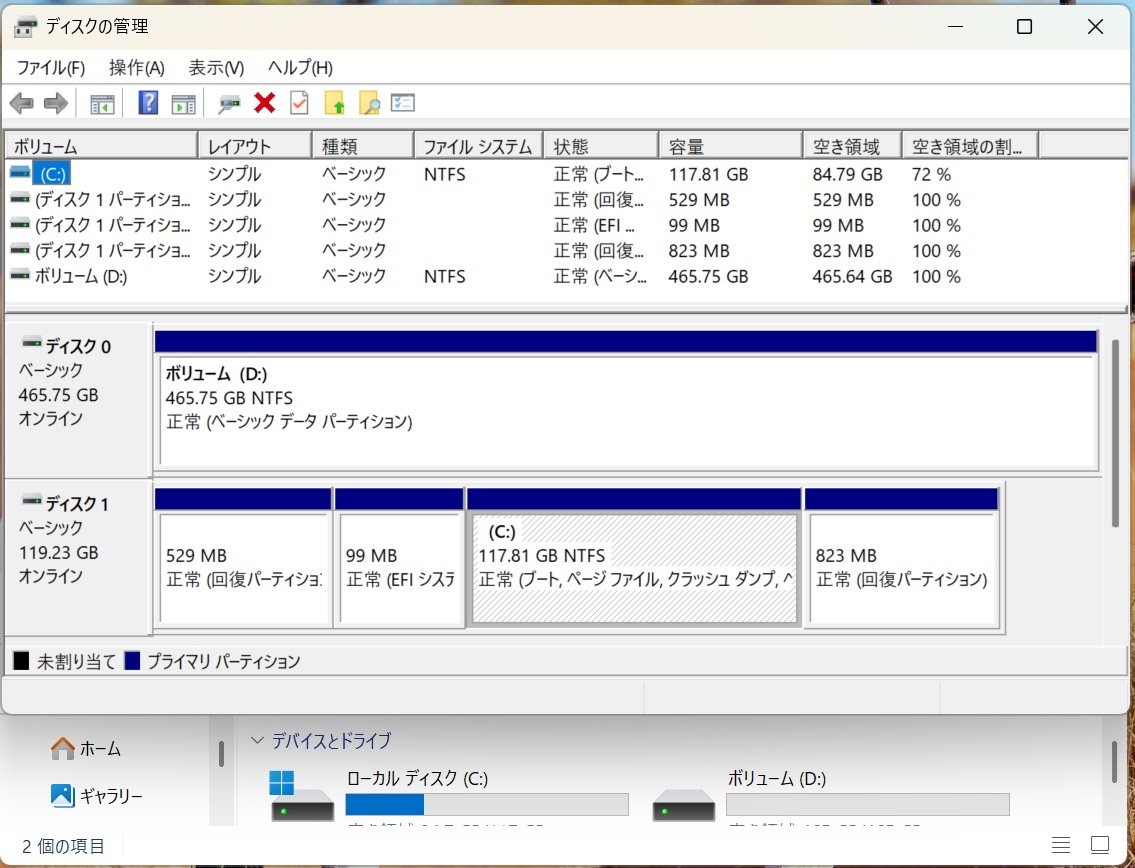The width and height of the screenshot is (1135, 868).
Task: Click the black 未割り当て legend swatch
Action: tap(21, 660)
